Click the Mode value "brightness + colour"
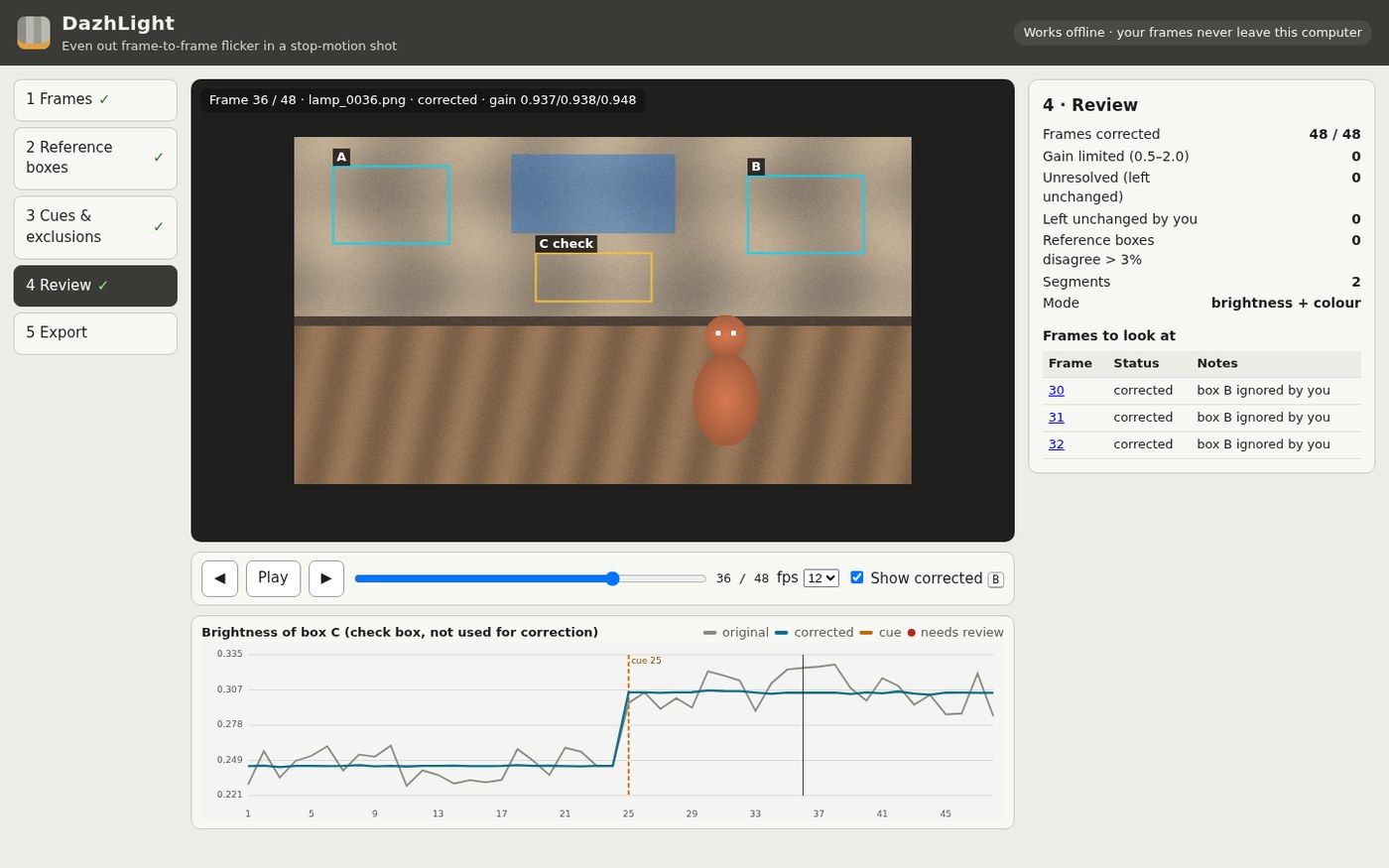This screenshot has height=868, width=1389. tap(1286, 304)
